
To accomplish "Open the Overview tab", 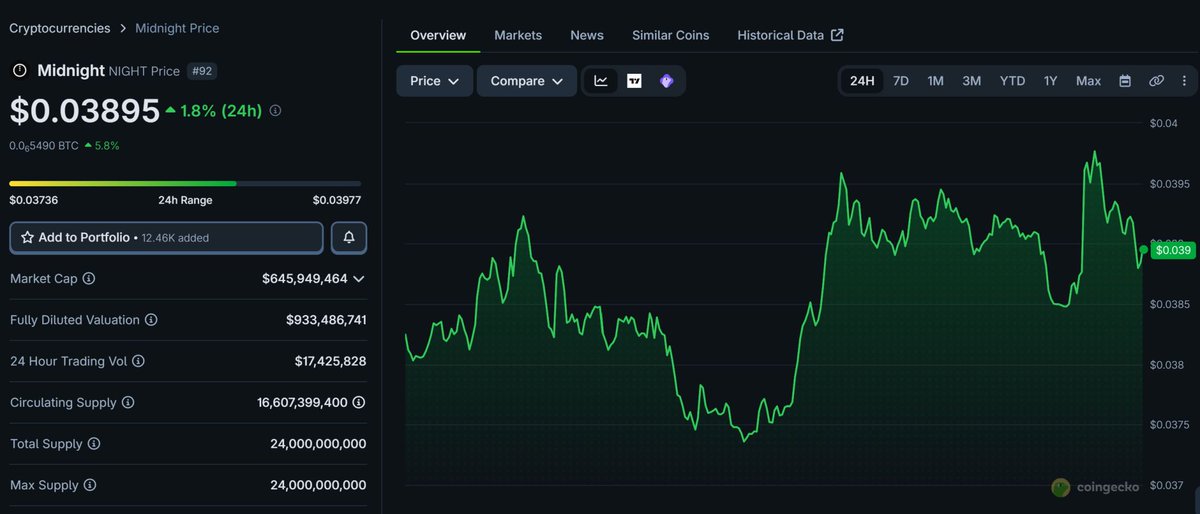I will click(438, 35).
